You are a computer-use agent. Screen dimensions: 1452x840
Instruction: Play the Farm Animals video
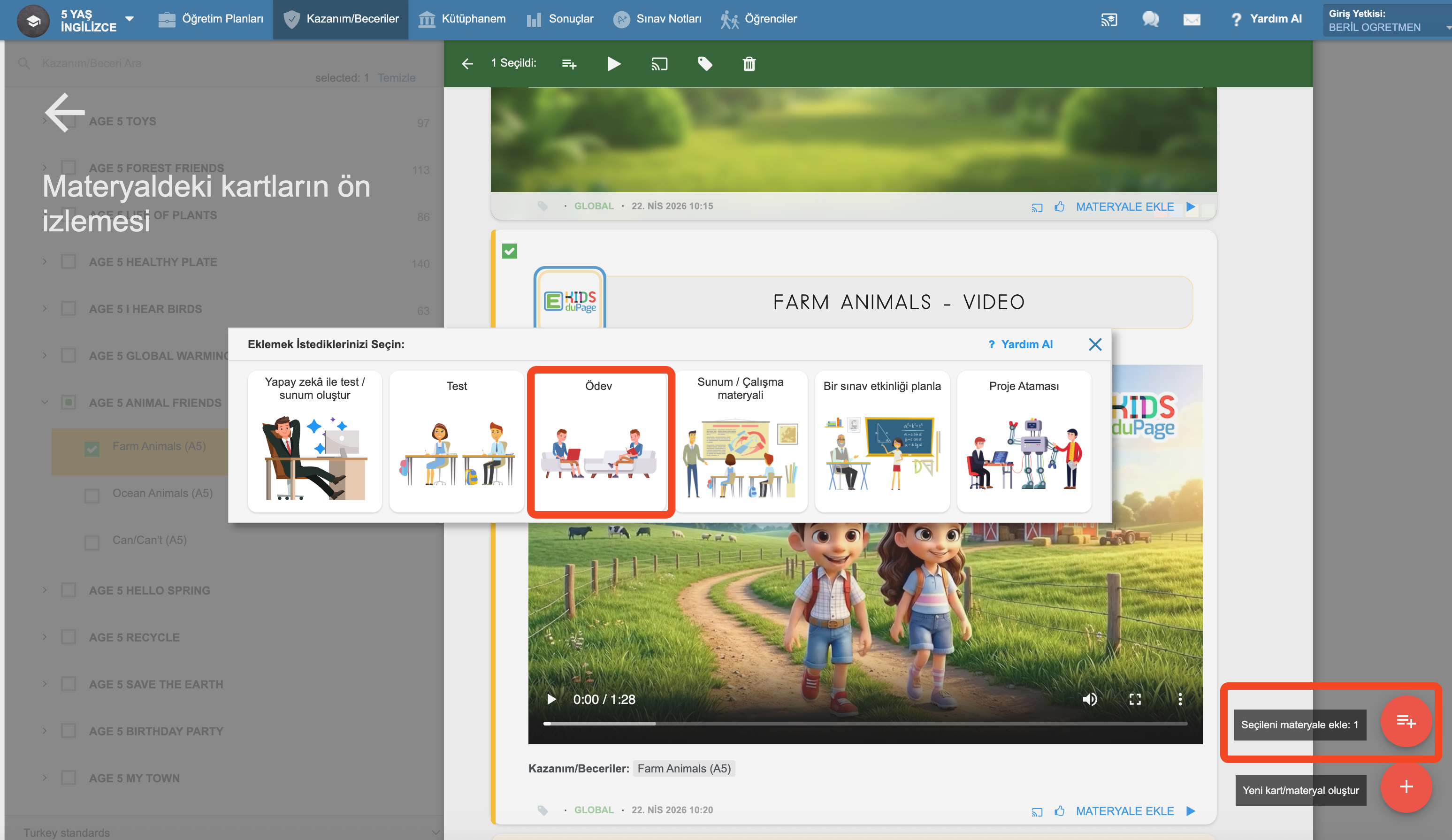point(551,699)
